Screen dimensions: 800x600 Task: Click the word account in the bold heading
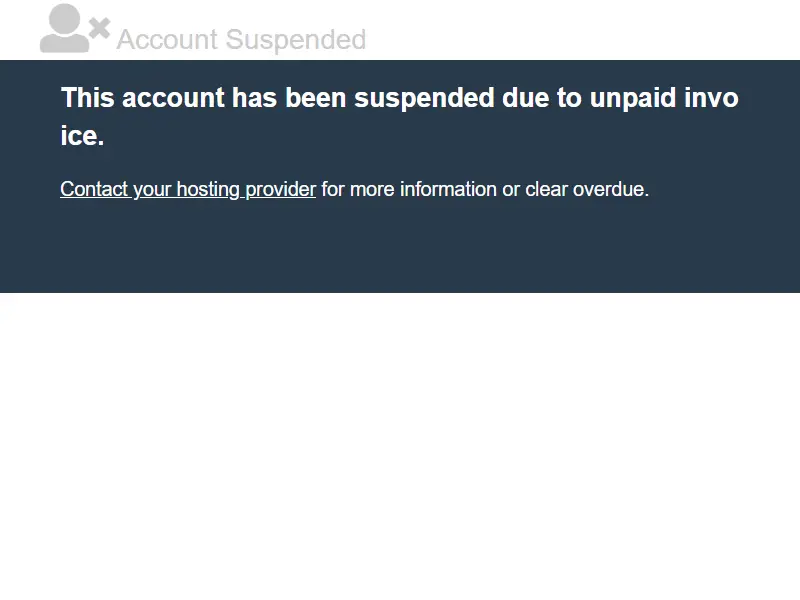(x=173, y=97)
